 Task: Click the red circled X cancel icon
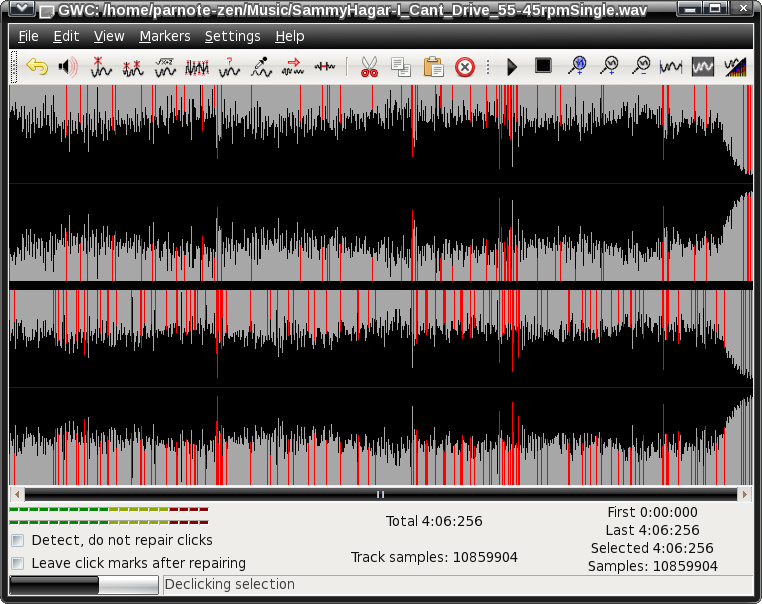pyautogui.click(x=465, y=67)
